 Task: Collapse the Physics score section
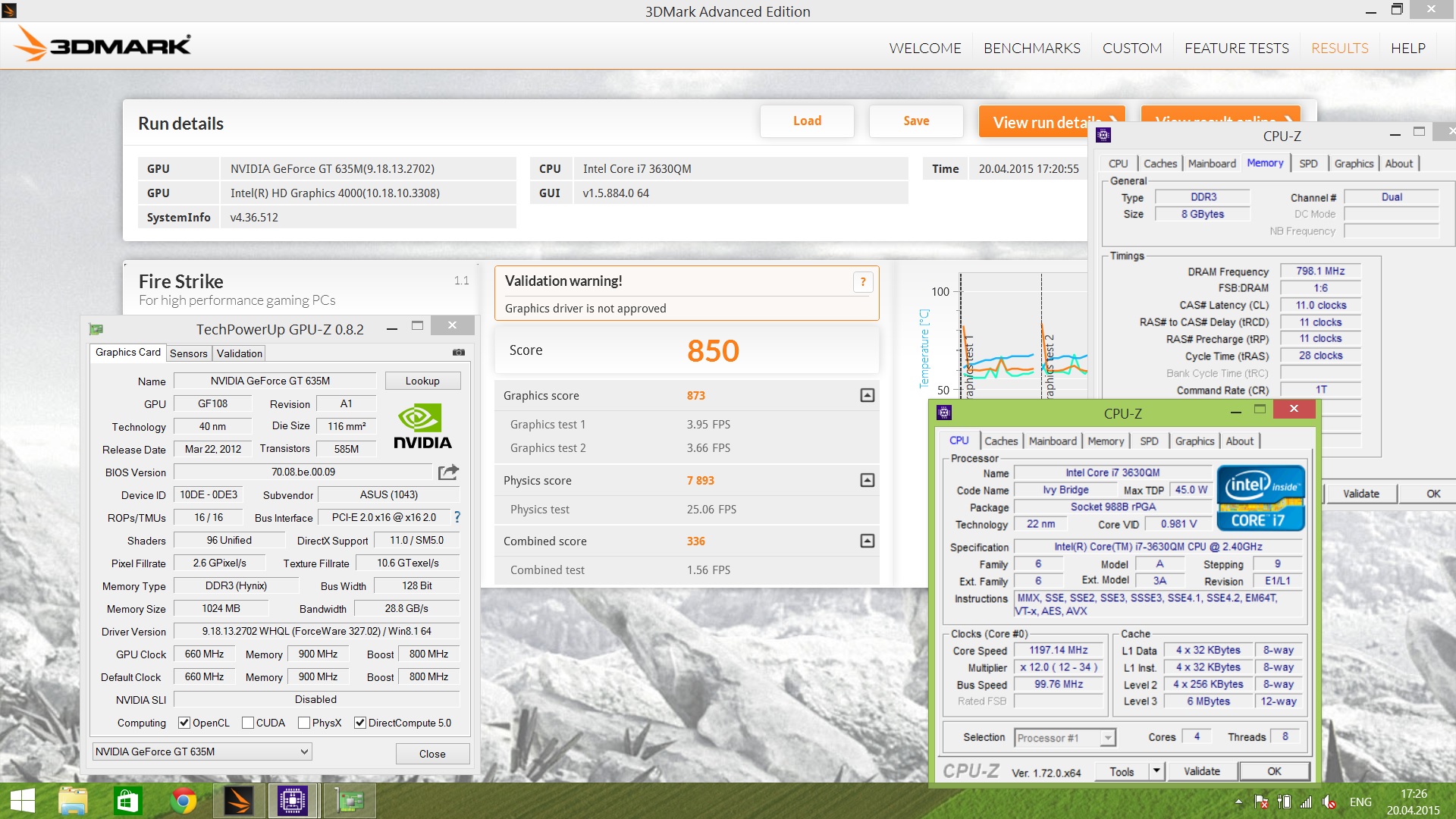click(x=868, y=480)
